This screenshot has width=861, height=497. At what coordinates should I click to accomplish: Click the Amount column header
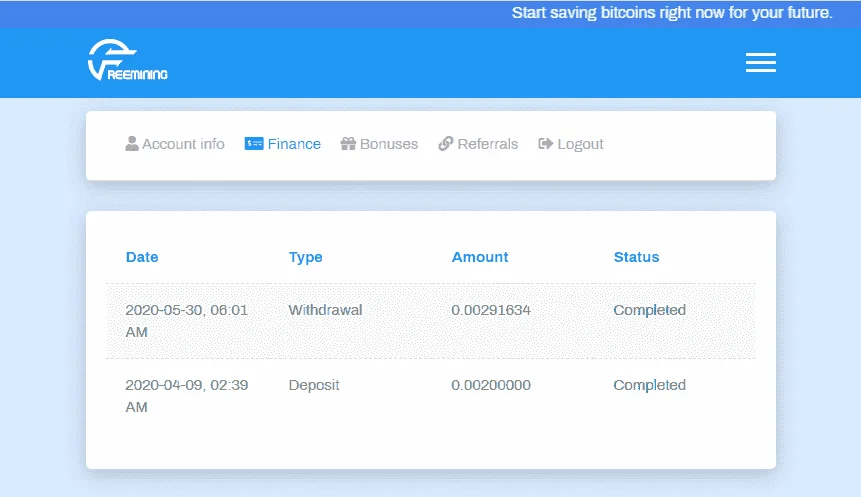[480, 257]
